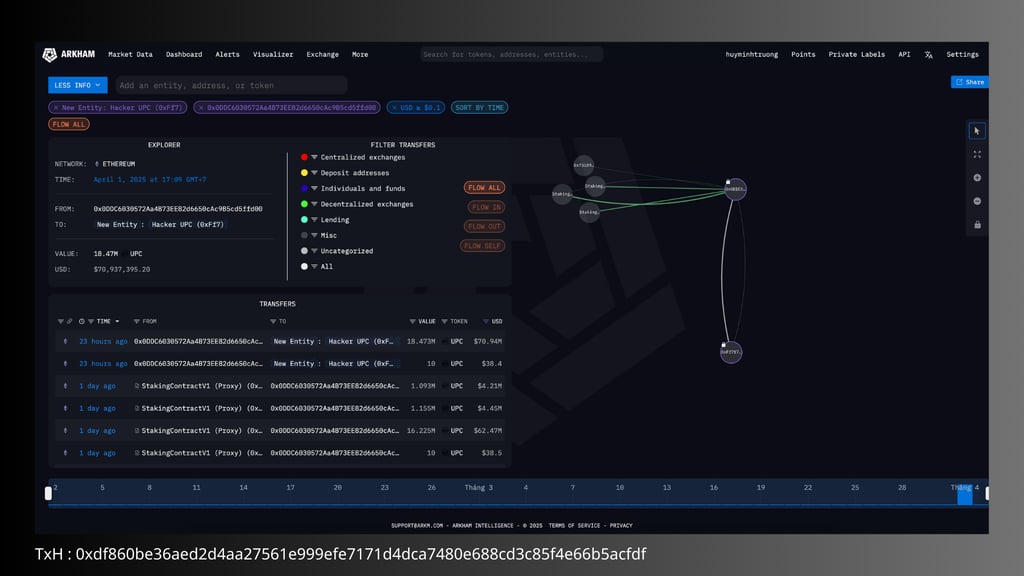Zoom in on the graph with plus icon

pyautogui.click(x=977, y=178)
